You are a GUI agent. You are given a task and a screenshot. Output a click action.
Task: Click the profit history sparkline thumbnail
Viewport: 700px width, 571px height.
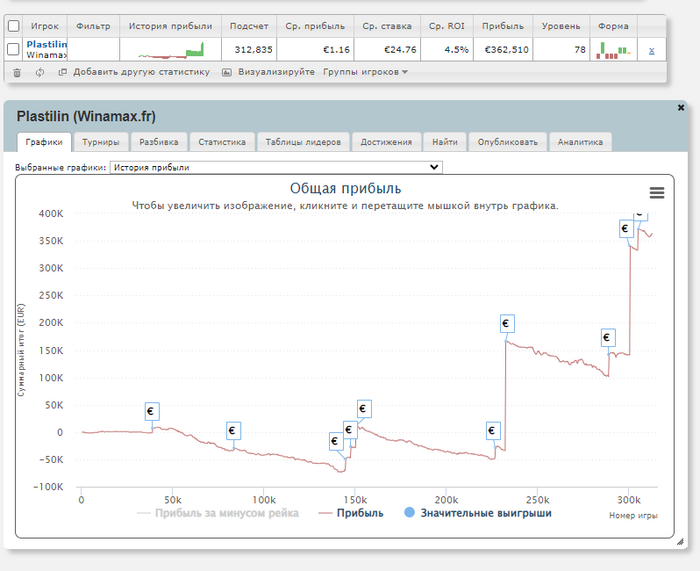pos(171,50)
